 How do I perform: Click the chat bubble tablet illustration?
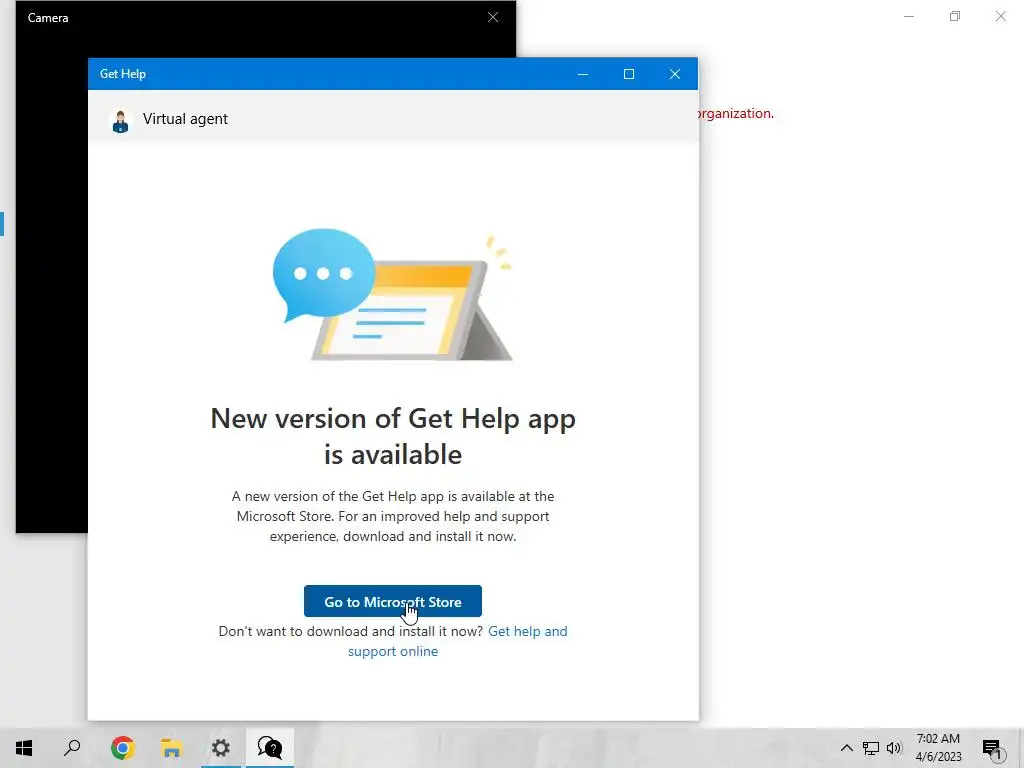[x=392, y=295]
